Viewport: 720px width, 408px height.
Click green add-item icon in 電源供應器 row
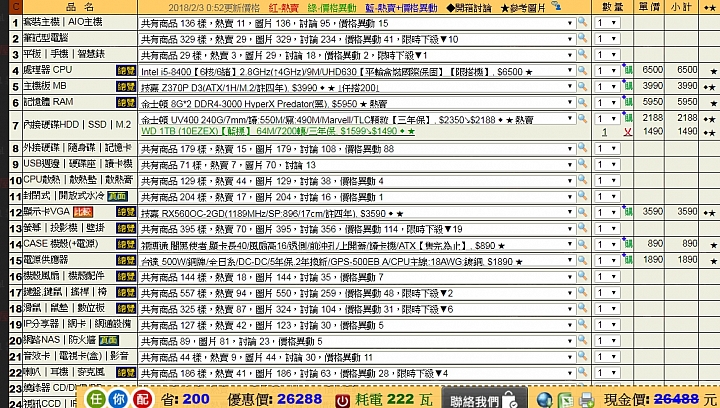pyautogui.click(x=627, y=259)
